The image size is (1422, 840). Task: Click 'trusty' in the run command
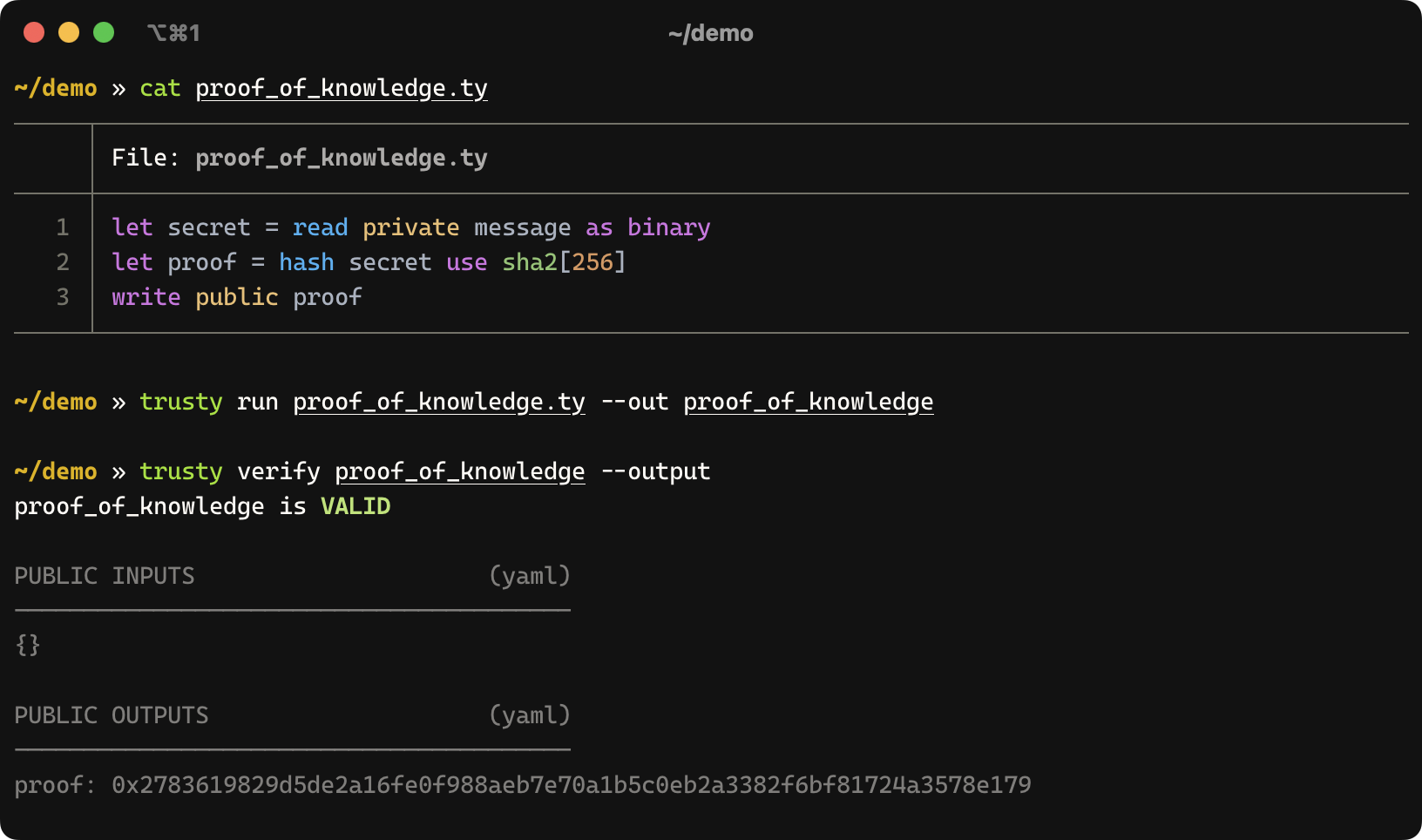(181, 402)
